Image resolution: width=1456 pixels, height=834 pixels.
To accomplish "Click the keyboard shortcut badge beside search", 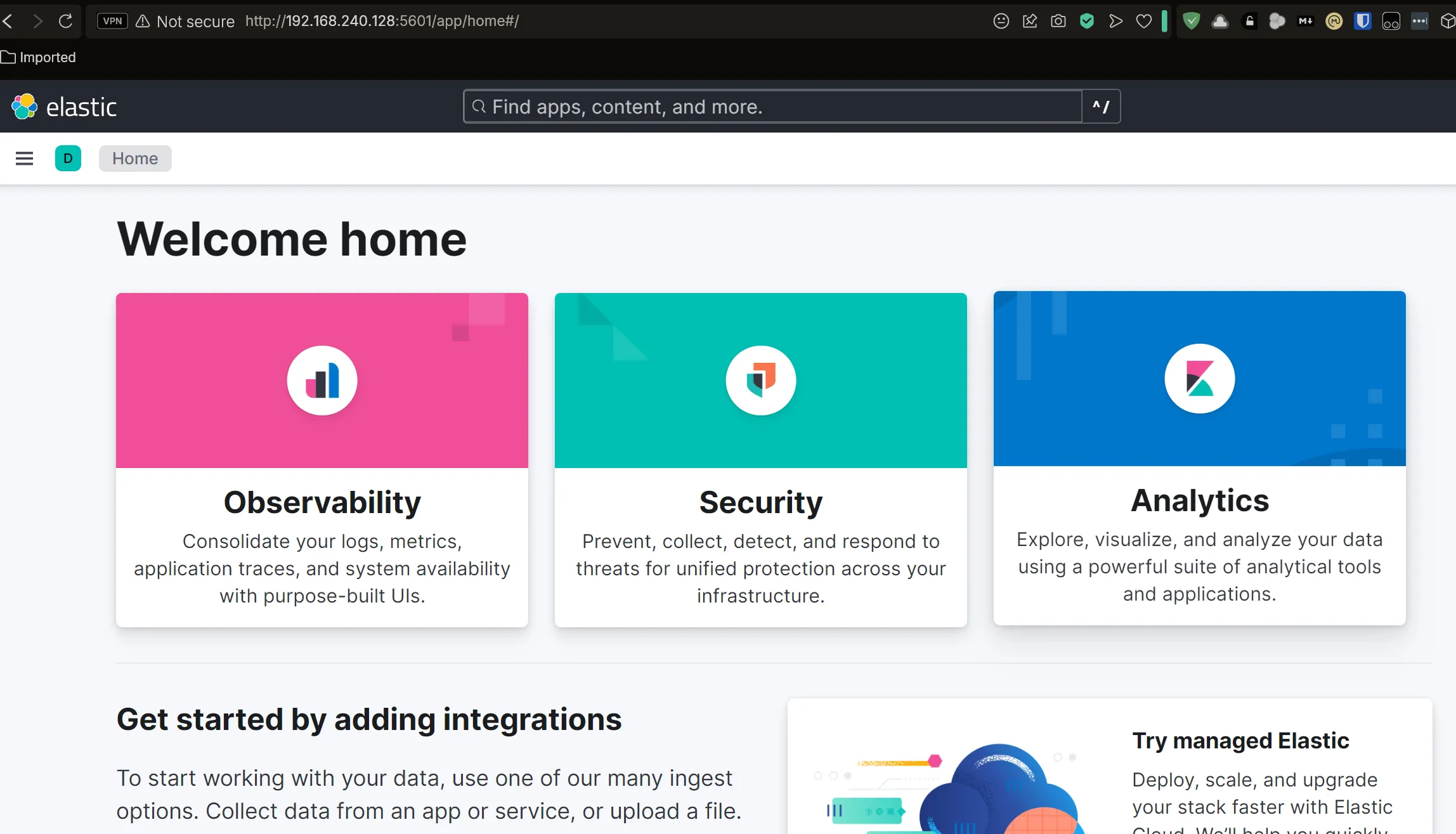I will tap(1101, 106).
